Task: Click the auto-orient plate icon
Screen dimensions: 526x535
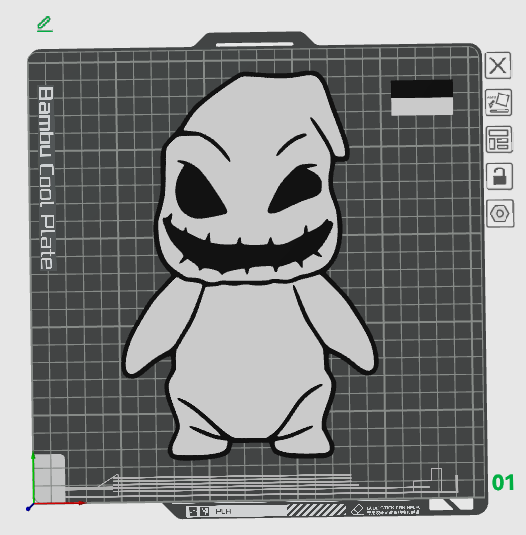Action: point(498,102)
